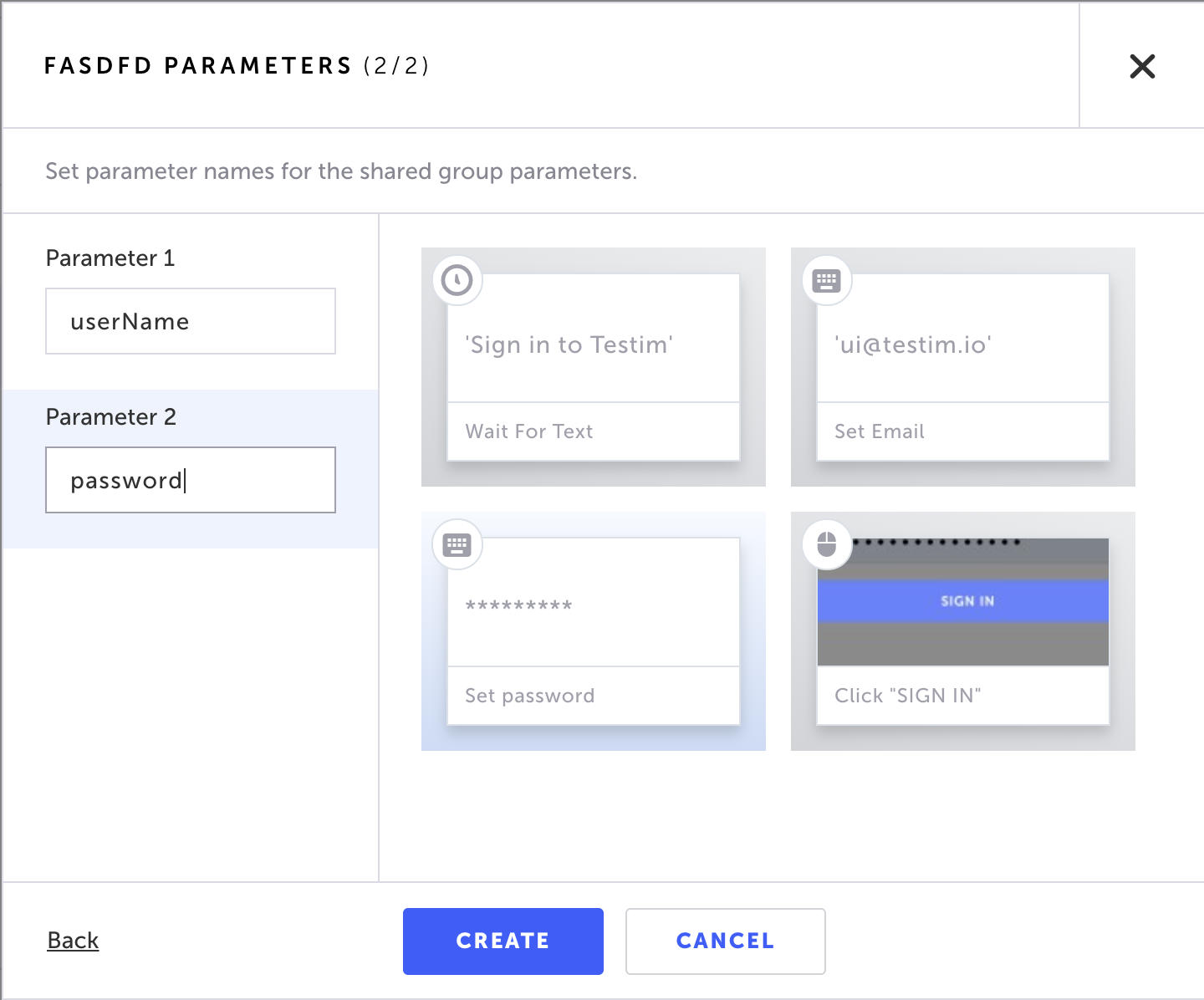The width and height of the screenshot is (1204, 1000).
Task: Focus the Parameter 1 userName field
Action: pos(191,321)
